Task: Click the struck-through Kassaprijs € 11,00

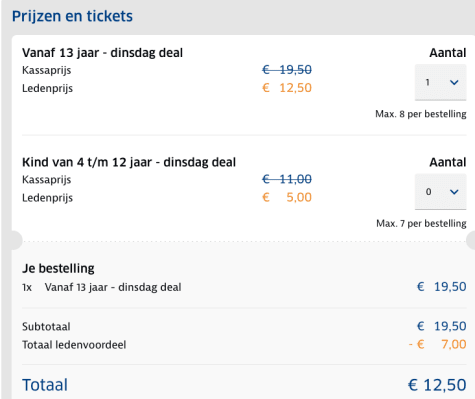Action: 287,179
